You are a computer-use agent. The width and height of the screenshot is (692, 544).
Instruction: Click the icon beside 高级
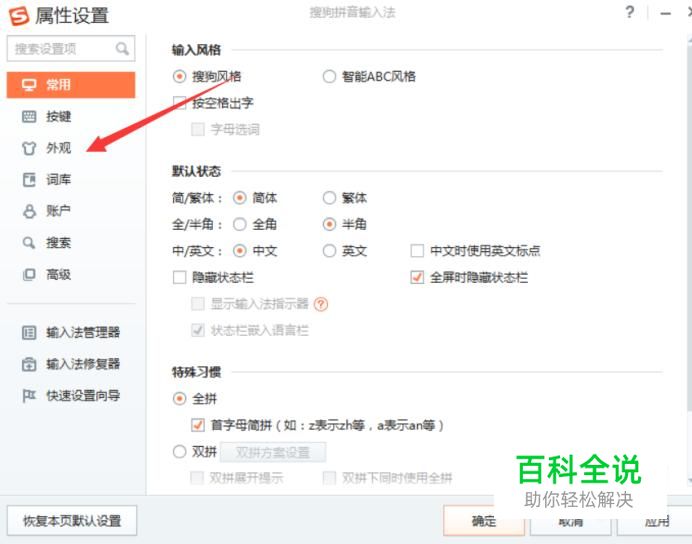point(29,274)
